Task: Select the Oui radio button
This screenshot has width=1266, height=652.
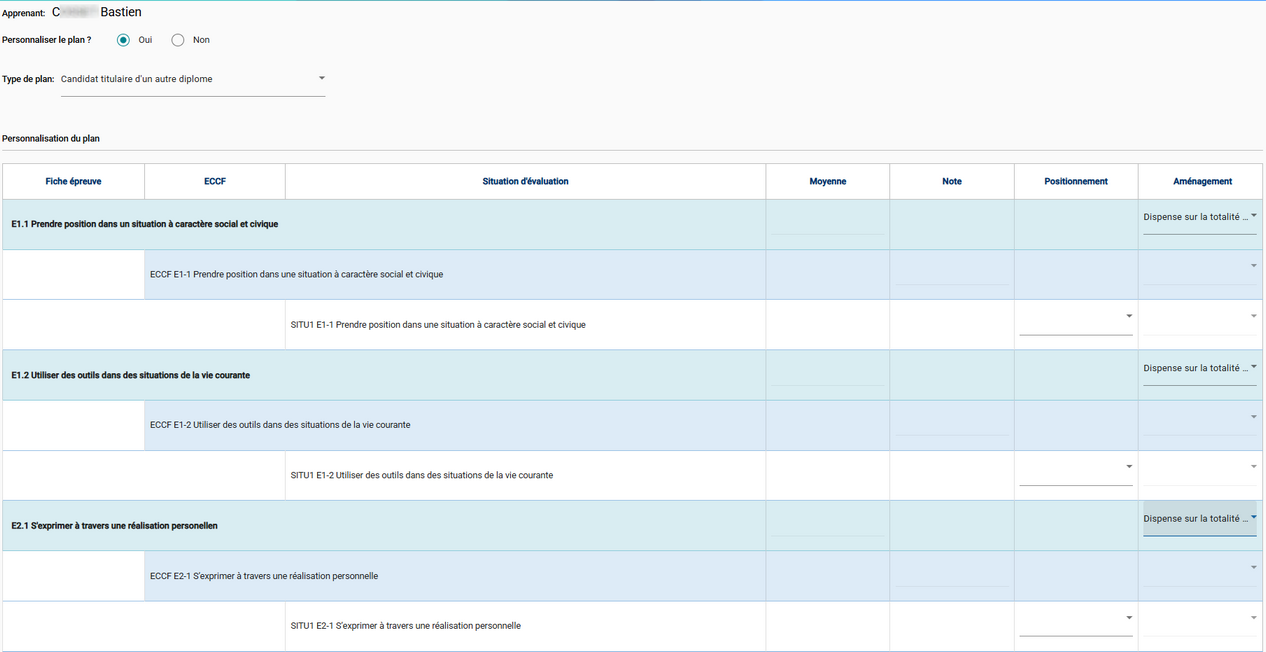Action: pyautogui.click(x=124, y=40)
